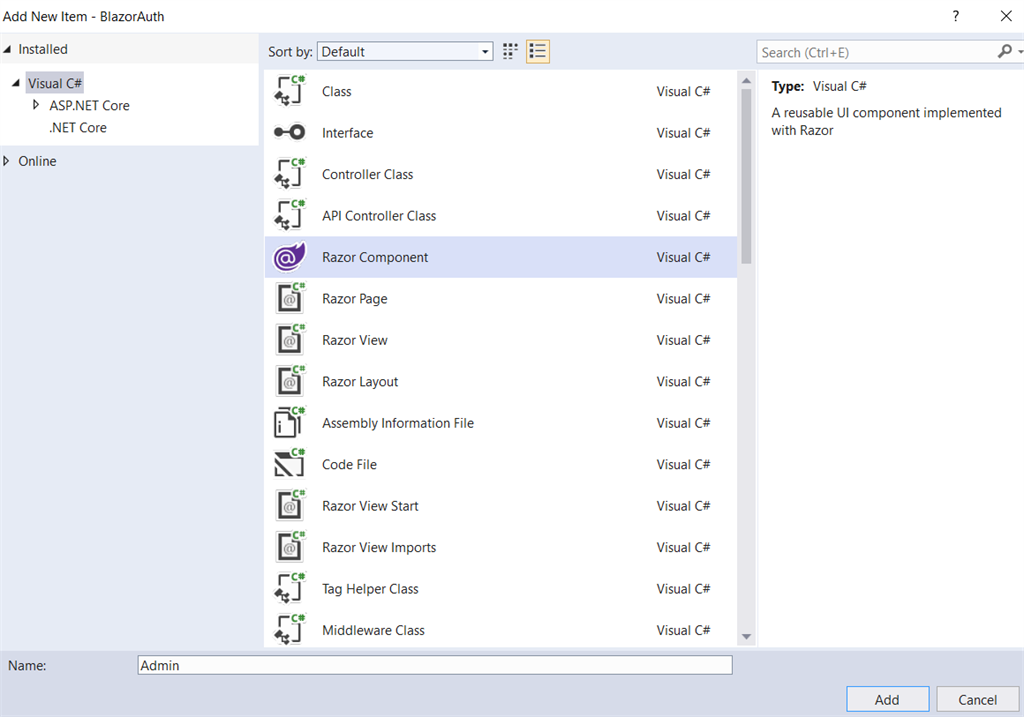
Task: Pick the Controller Class template
Action: point(289,174)
